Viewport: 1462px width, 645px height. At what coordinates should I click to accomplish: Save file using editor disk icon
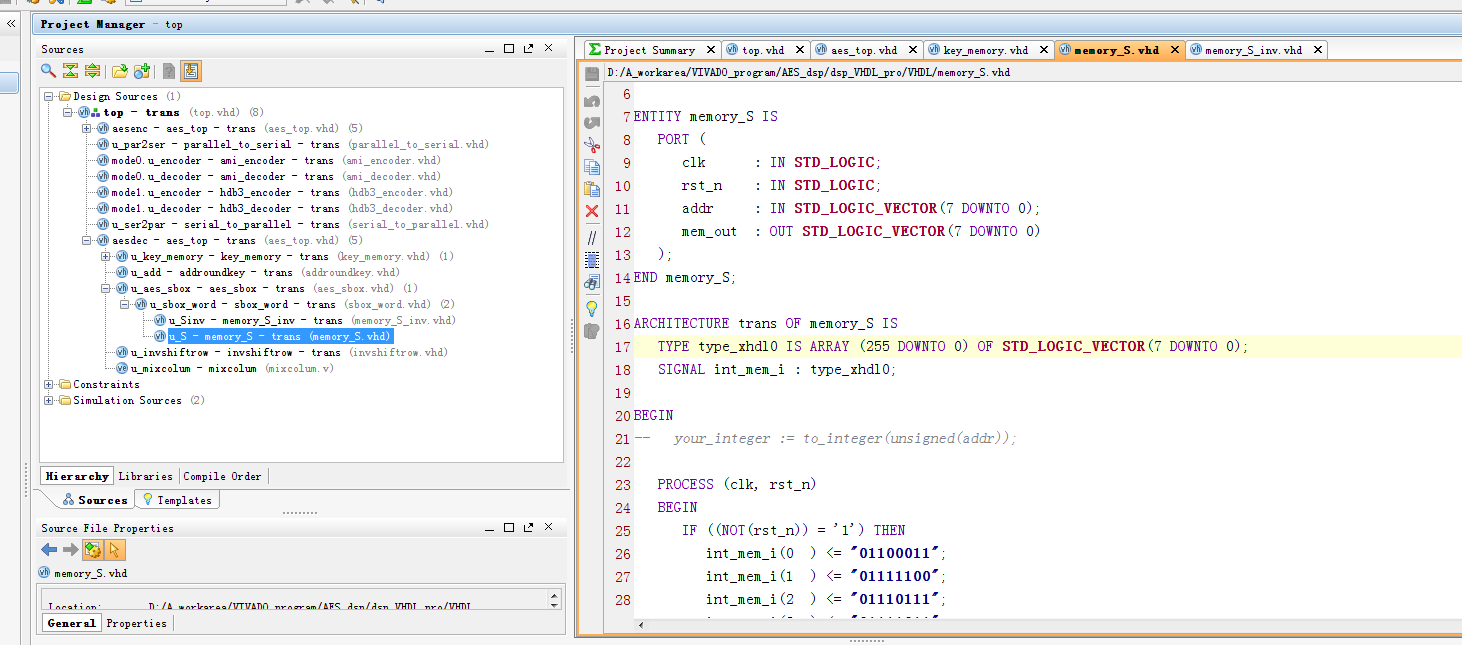click(592, 74)
